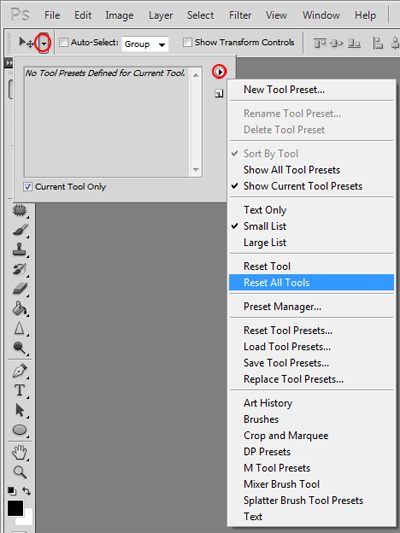The height and width of the screenshot is (533, 400).
Task: Open tool preset picker arrow beside Move tool
Action: (44, 43)
